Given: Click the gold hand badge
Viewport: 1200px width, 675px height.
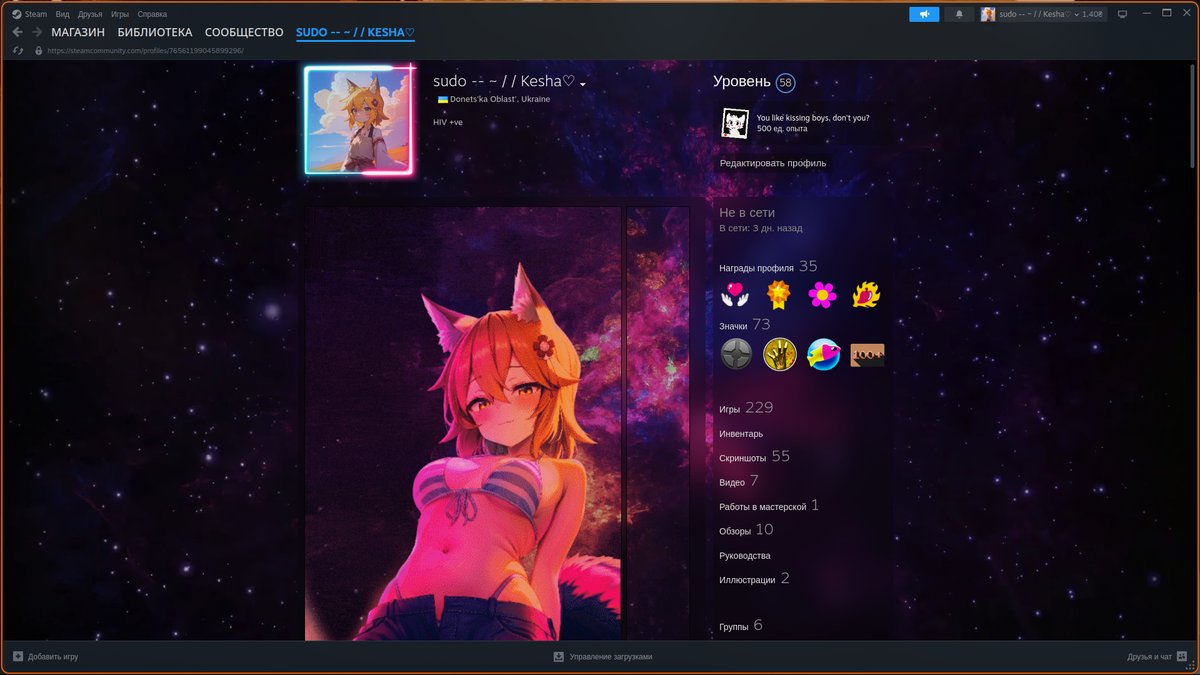Looking at the screenshot, I should pyautogui.click(x=780, y=354).
